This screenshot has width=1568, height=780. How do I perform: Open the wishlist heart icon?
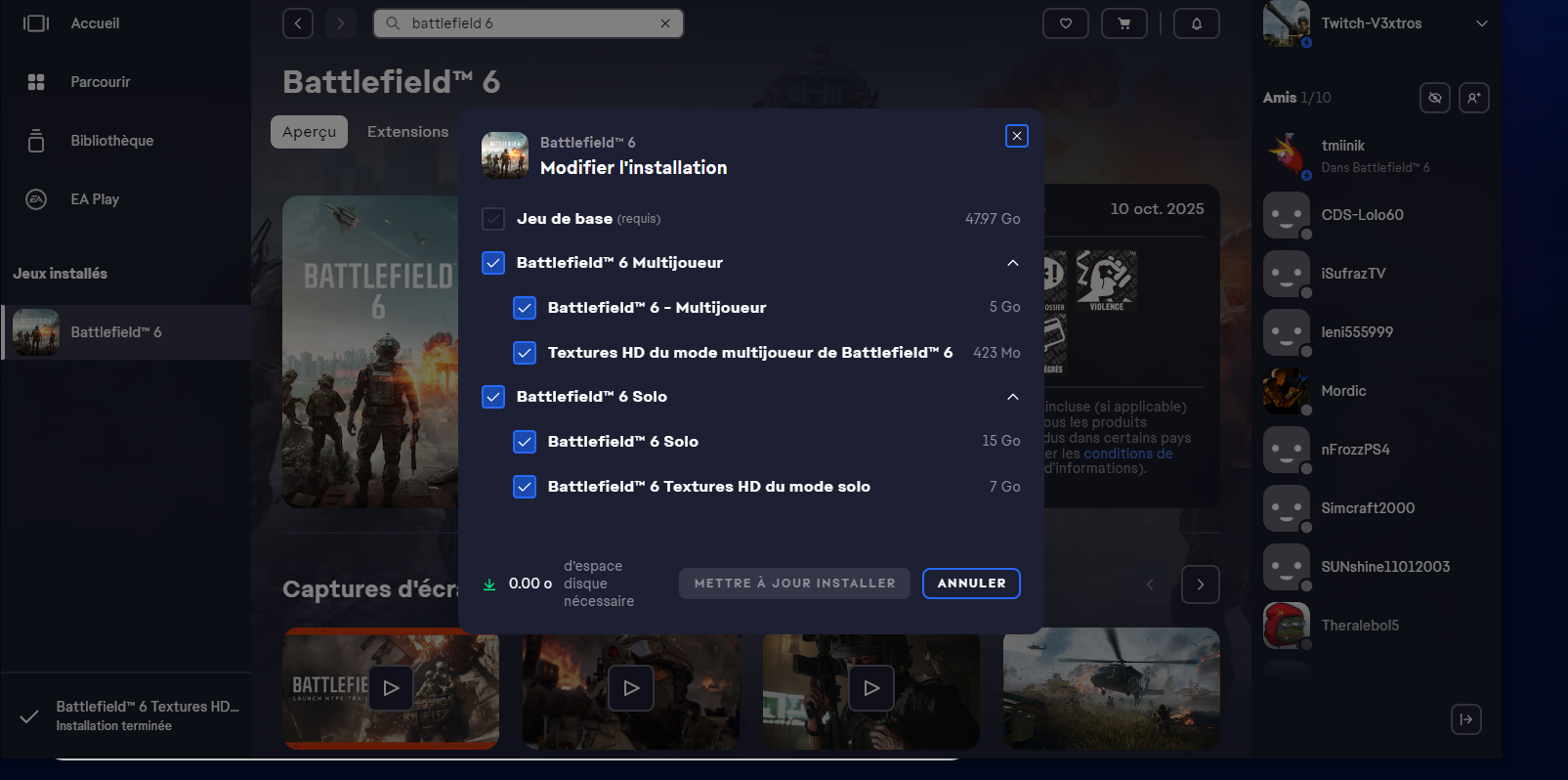[x=1065, y=23]
